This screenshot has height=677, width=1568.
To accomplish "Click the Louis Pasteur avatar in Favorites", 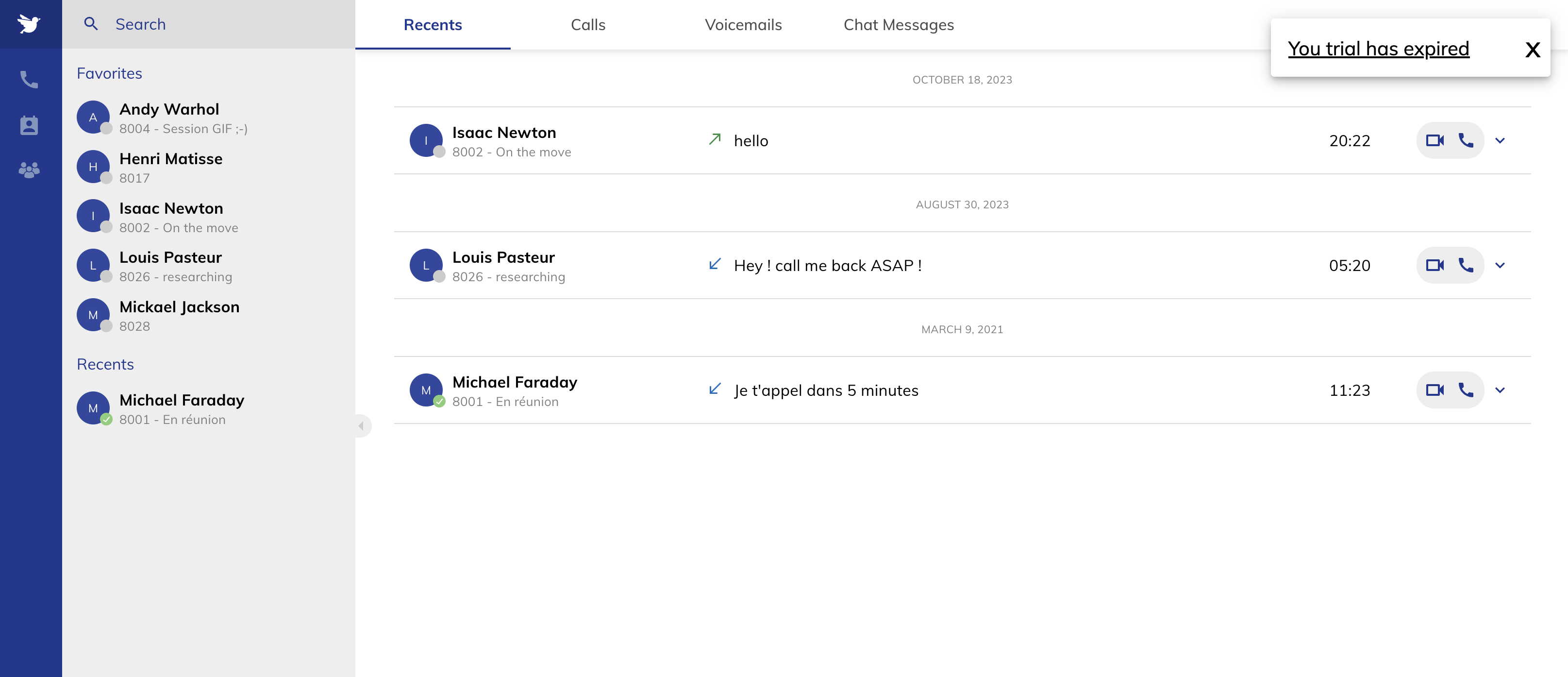I will 93,266.
